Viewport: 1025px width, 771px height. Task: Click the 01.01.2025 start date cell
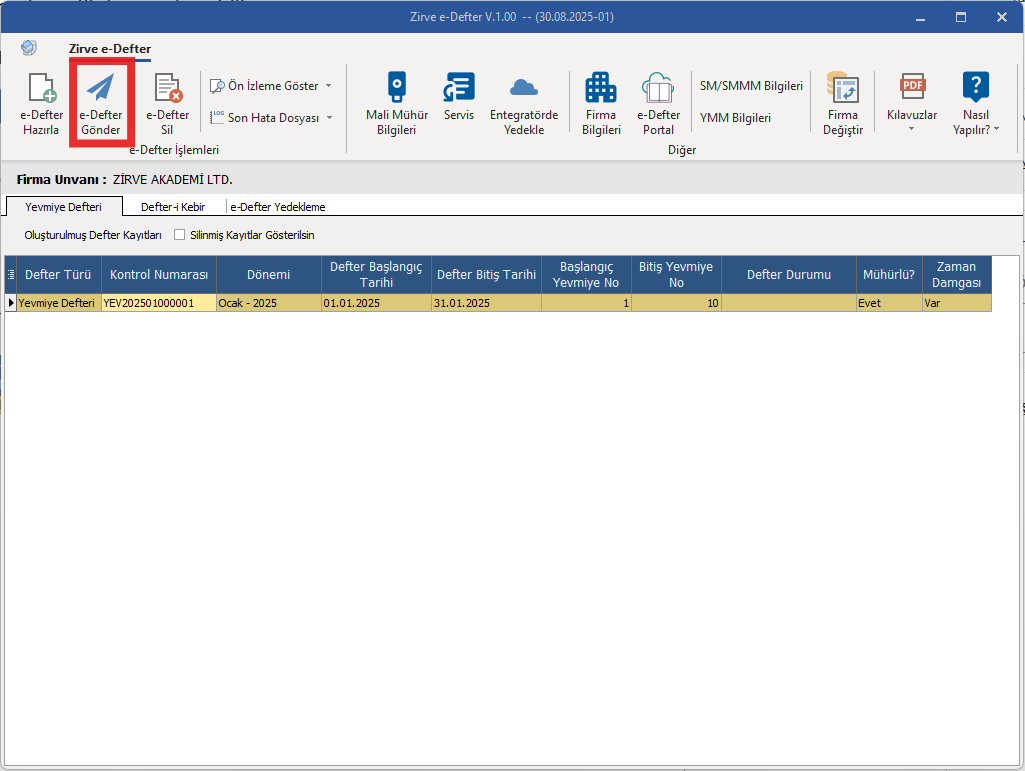click(x=377, y=303)
